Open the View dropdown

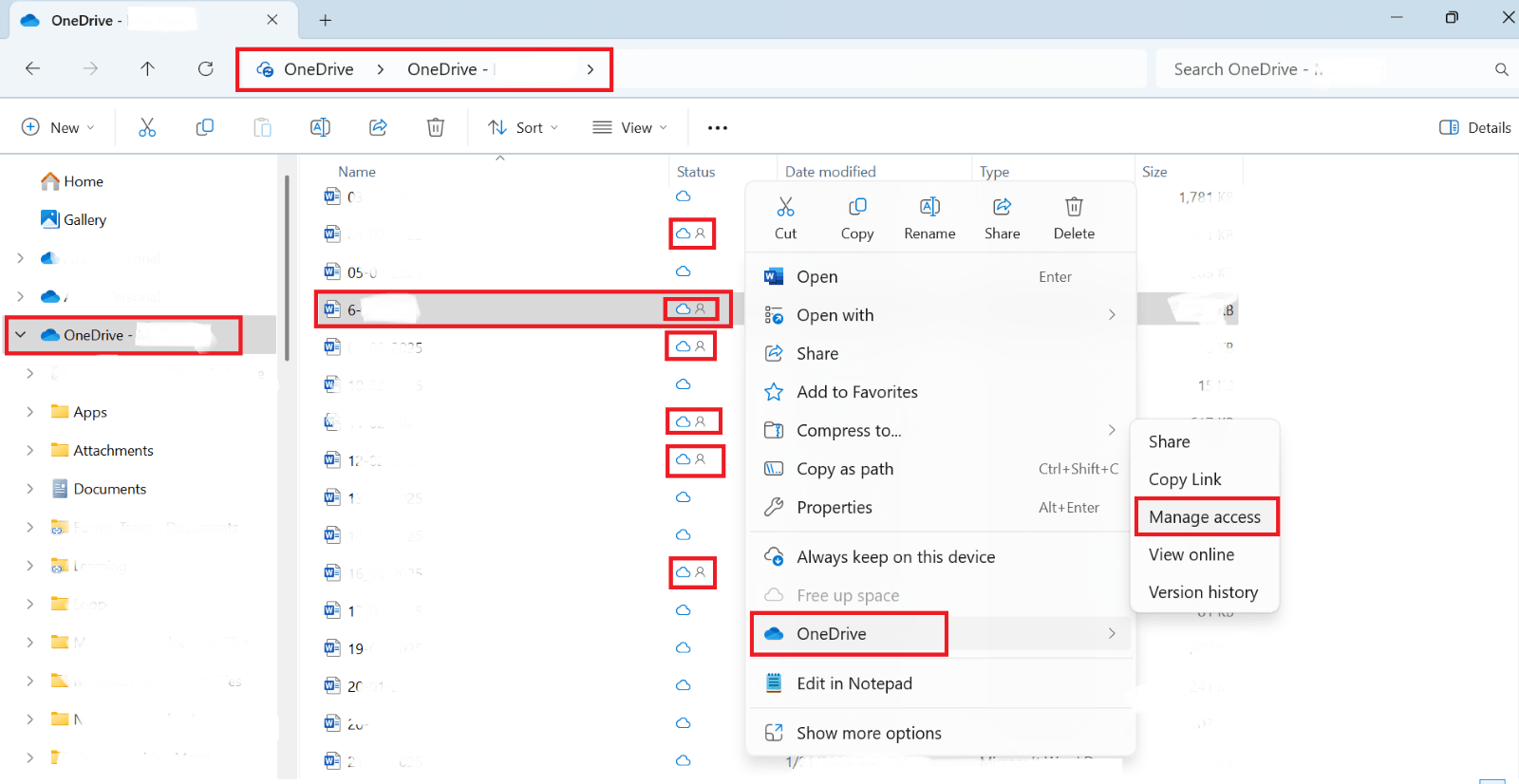(629, 127)
